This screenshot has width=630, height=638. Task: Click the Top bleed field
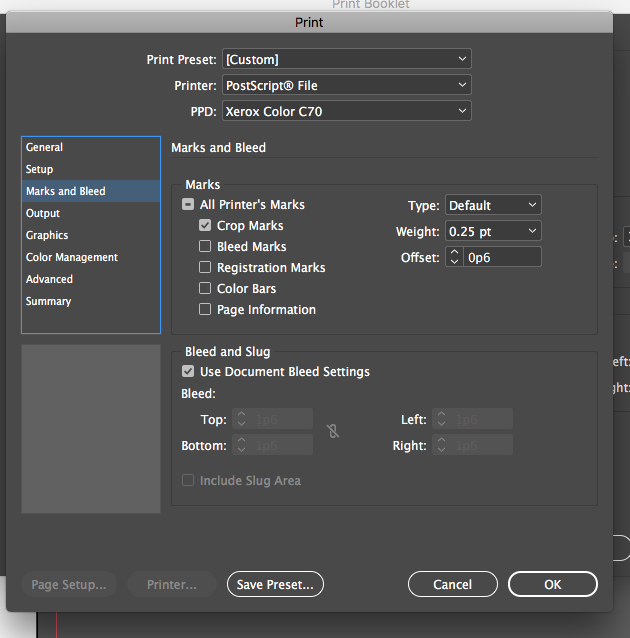click(x=281, y=419)
